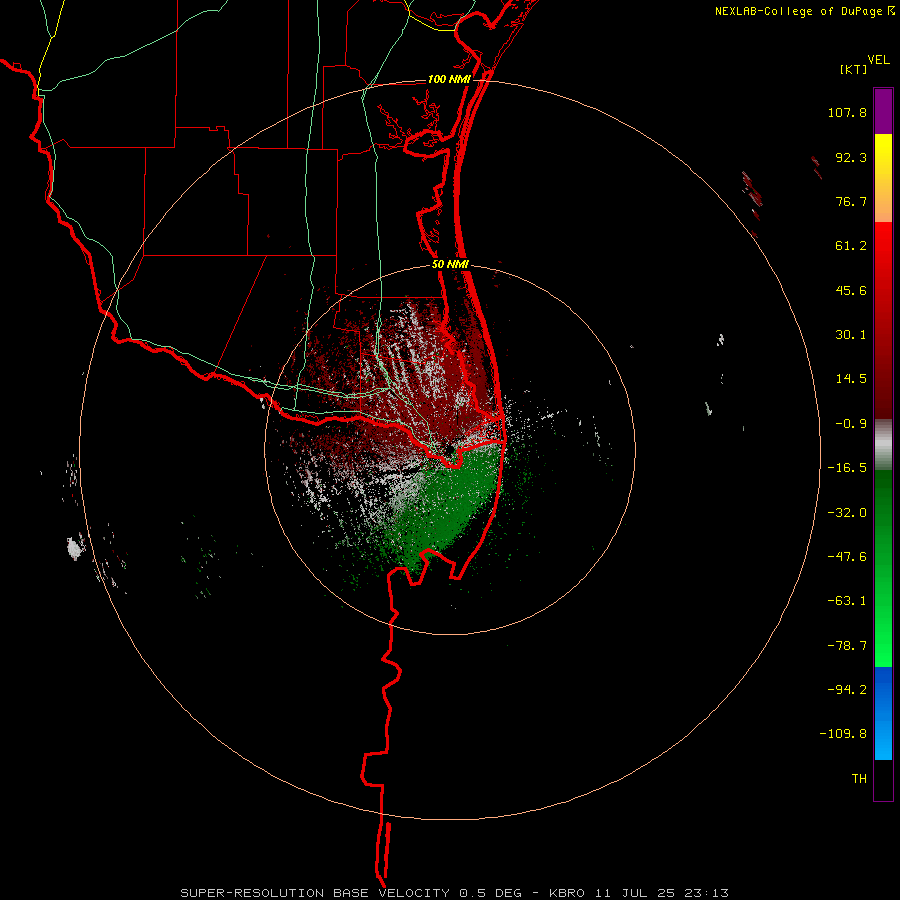Image resolution: width=900 pixels, height=900 pixels.
Task: Select the 92.3 value on velocity scale
Action: (x=851, y=157)
